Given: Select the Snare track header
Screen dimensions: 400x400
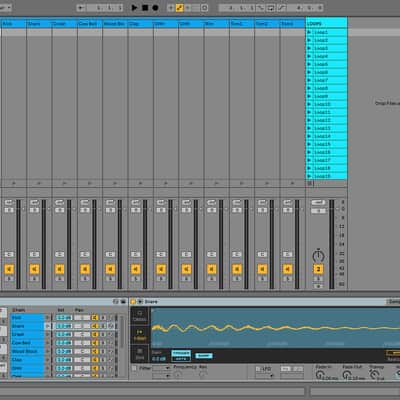Looking at the screenshot, I should [39, 24].
